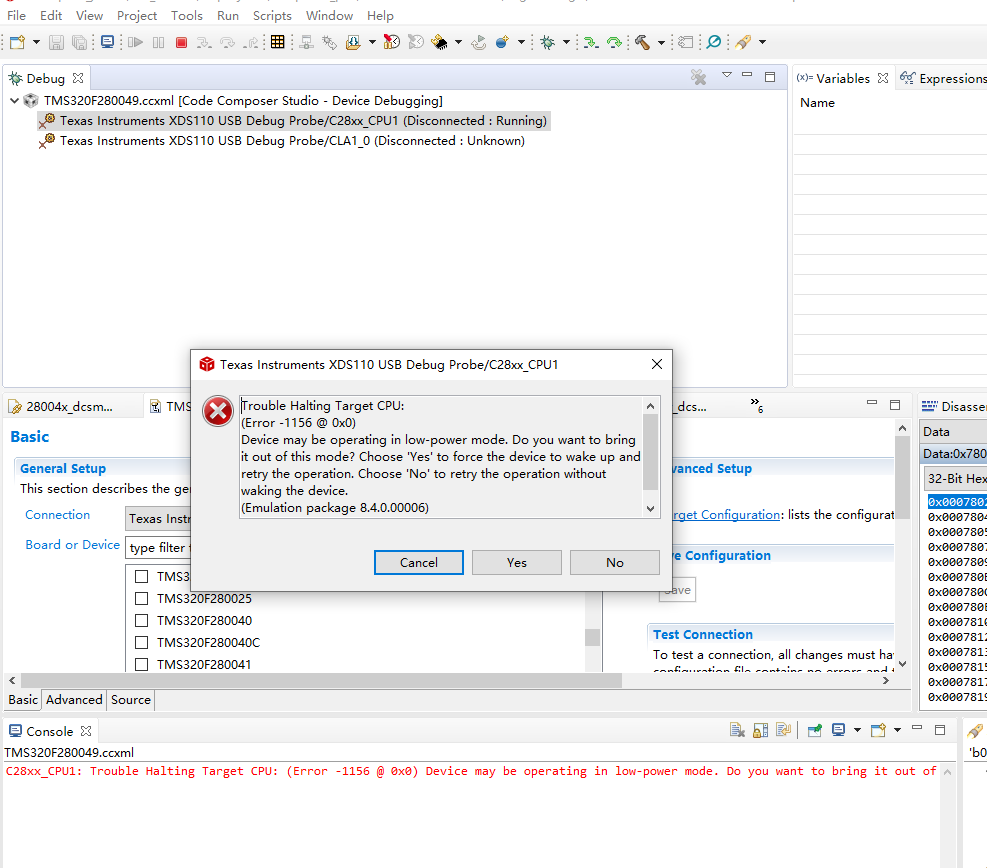Click the Step Over toolbar icon
The image size is (987, 868).
click(x=227, y=42)
